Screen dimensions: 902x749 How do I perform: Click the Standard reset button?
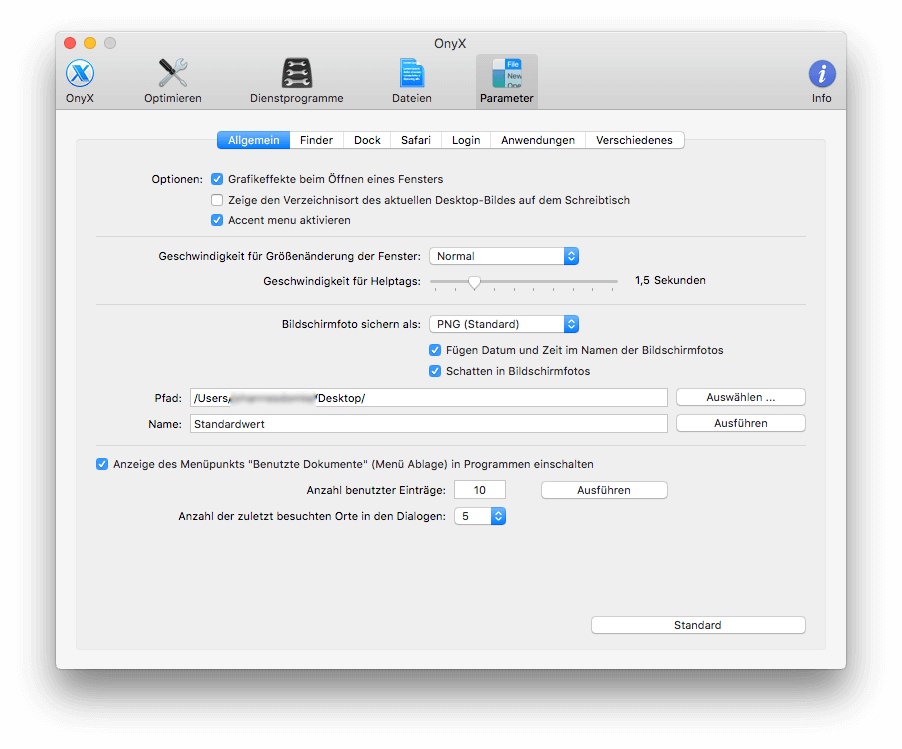coord(698,625)
